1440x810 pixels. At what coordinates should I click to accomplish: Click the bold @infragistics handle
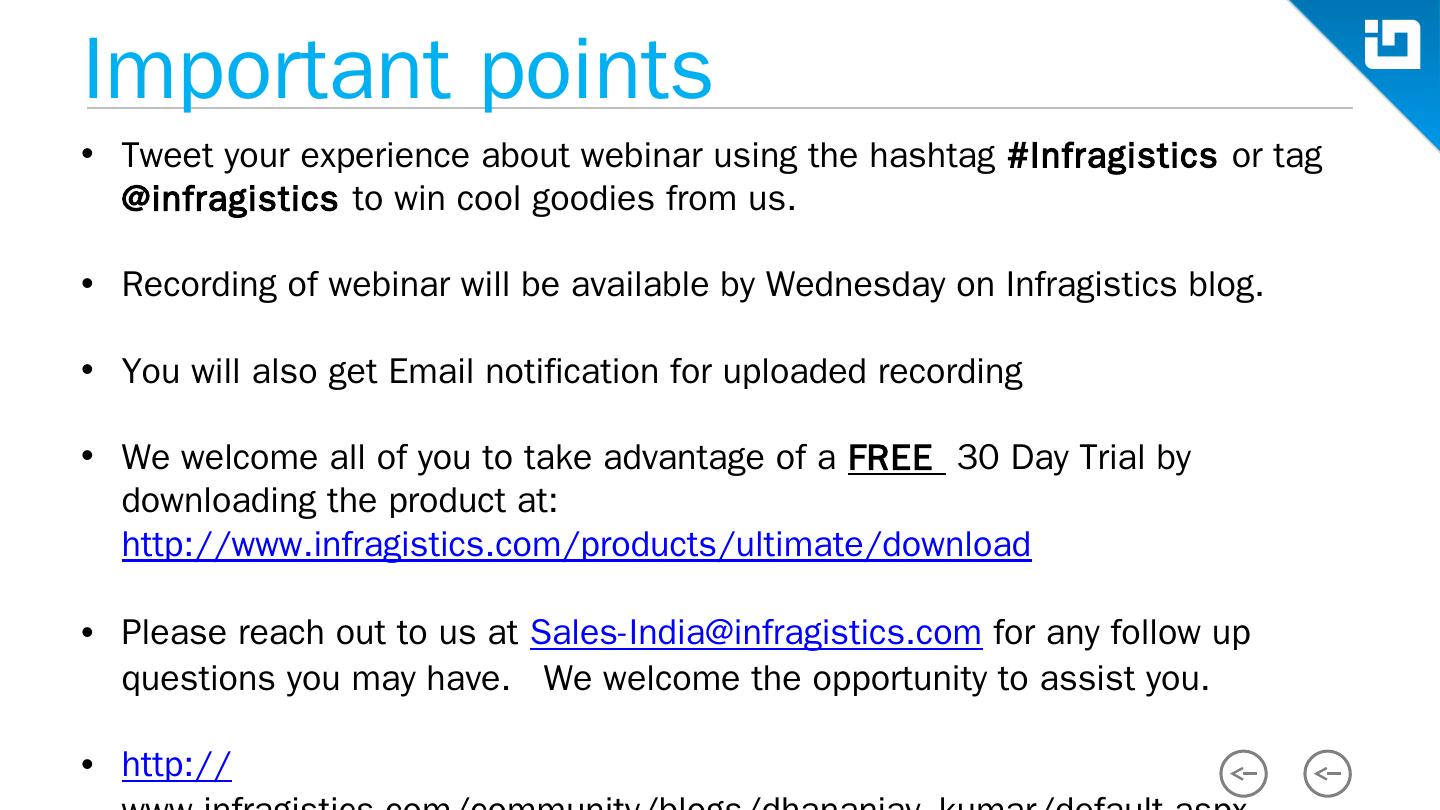230,199
